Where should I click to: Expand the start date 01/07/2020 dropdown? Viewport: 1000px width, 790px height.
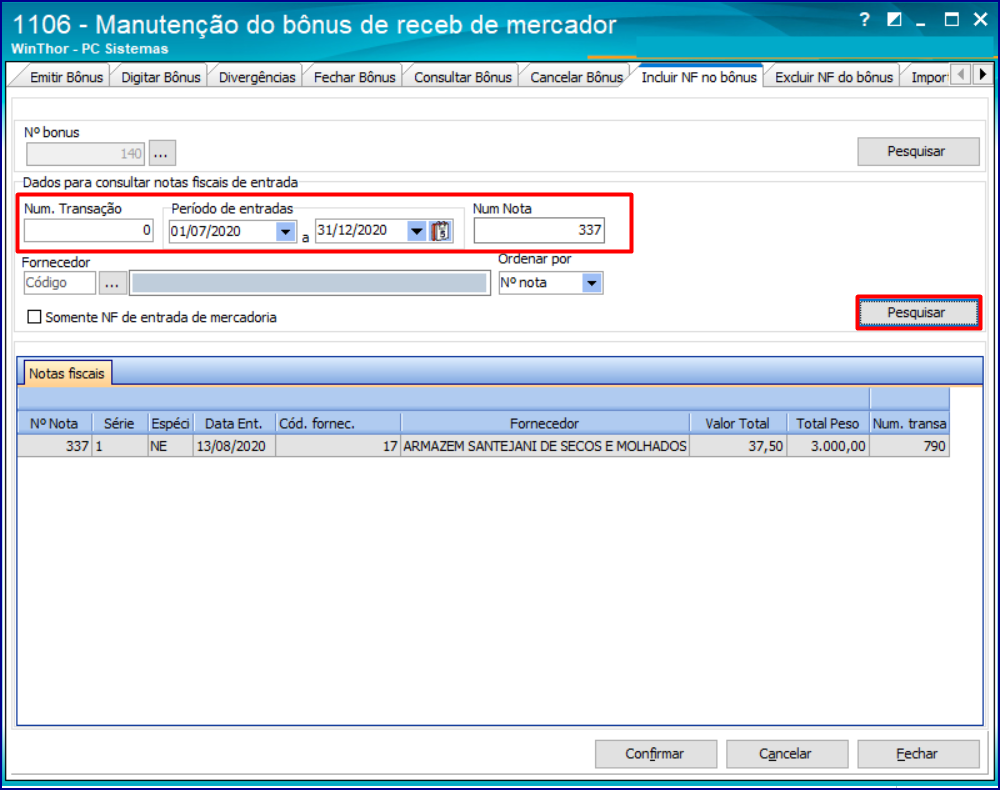click(286, 231)
